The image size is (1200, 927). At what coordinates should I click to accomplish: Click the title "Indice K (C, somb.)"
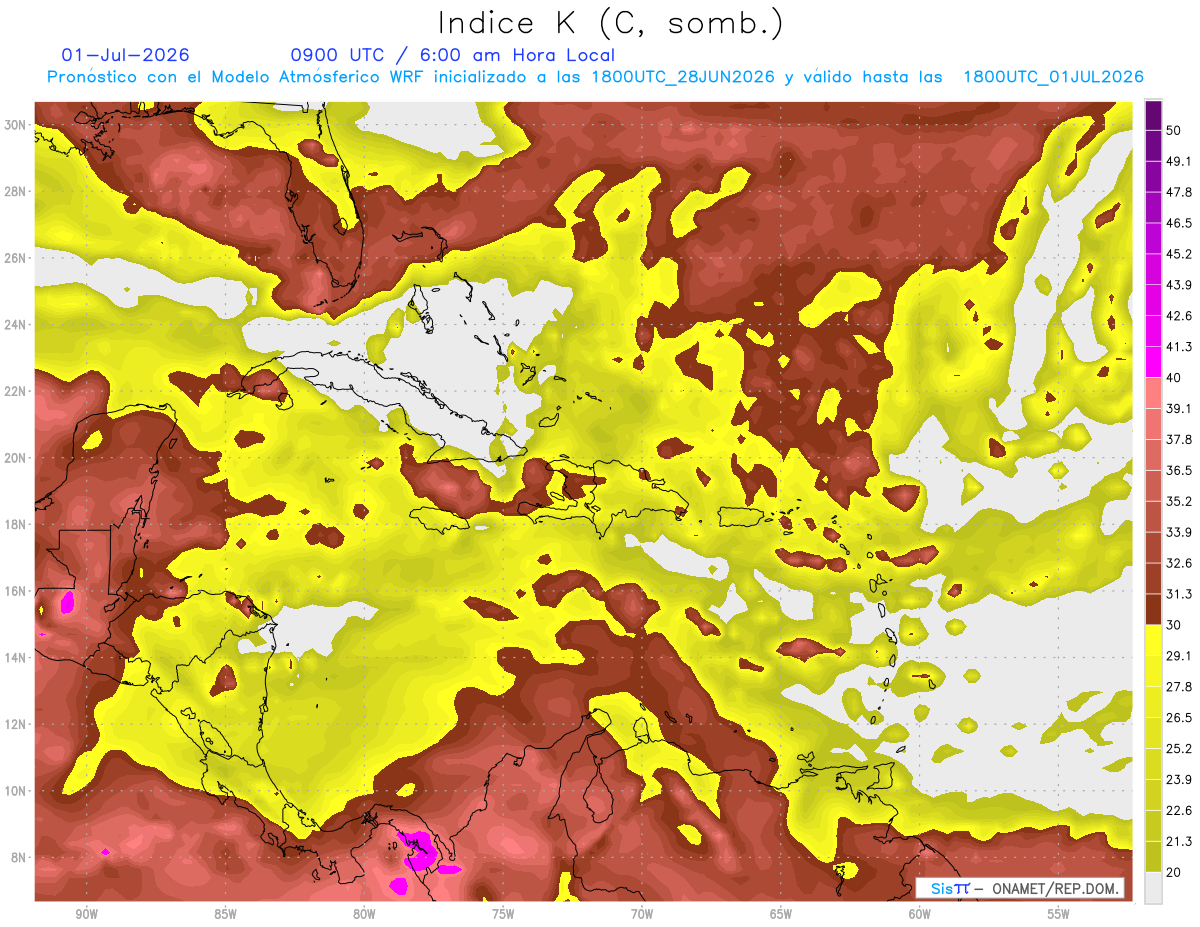click(x=611, y=23)
